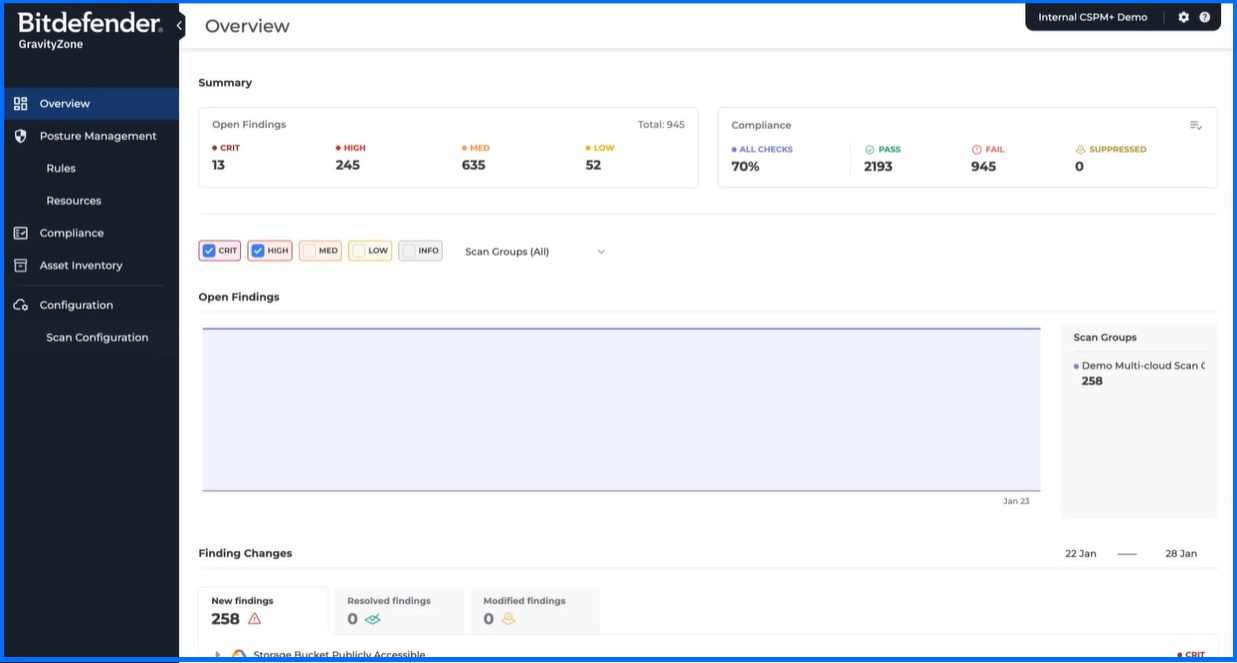
Task: Click the CRIT open findings count 13
Action: click(x=218, y=165)
